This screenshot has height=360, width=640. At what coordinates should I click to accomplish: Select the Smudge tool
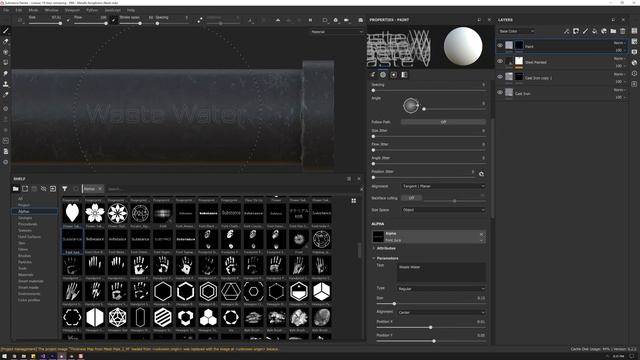pos(6,73)
